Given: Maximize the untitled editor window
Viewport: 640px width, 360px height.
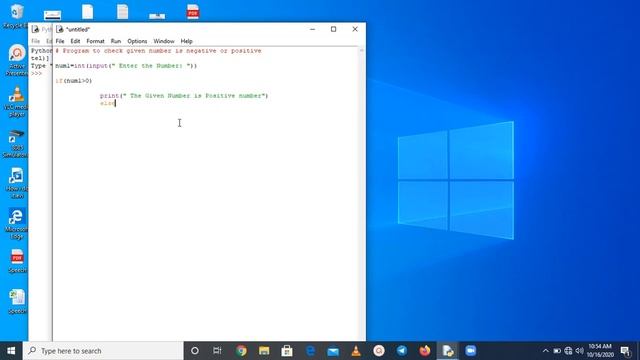Looking at the screenshot, I should [x=333, y=29].
